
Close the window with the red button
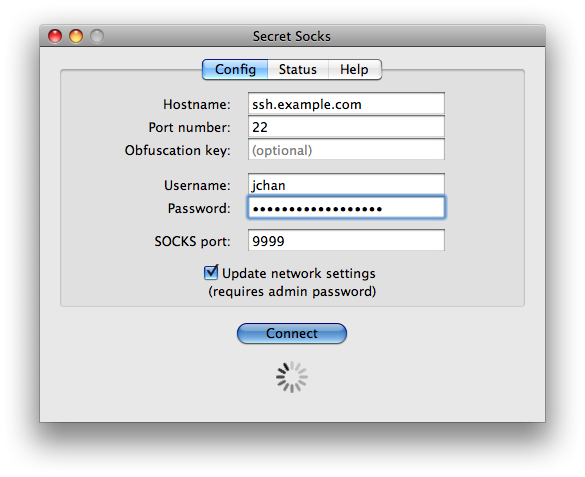[x=55, y=36]
